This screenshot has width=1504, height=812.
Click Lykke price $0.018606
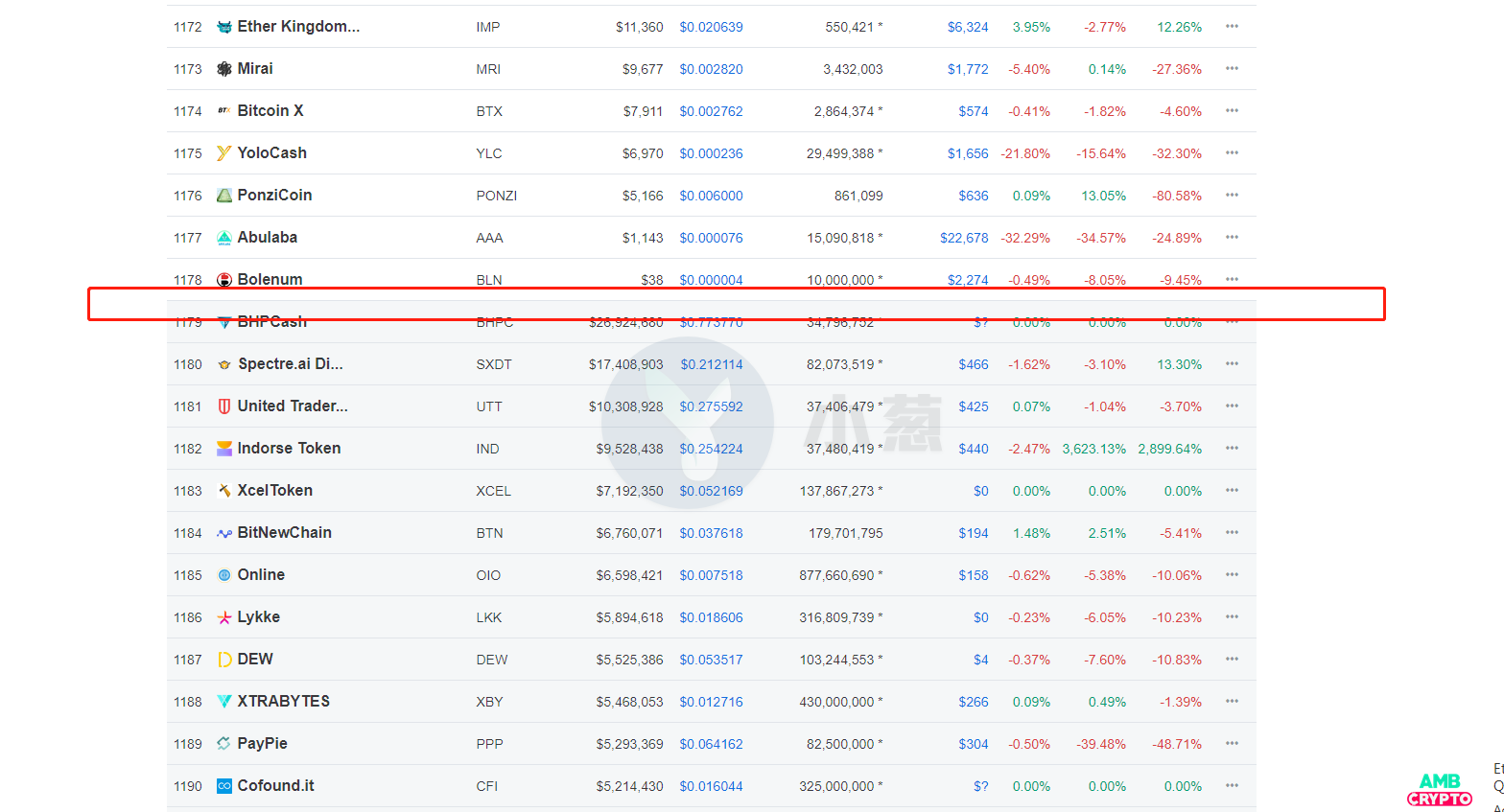click(711, 617)
